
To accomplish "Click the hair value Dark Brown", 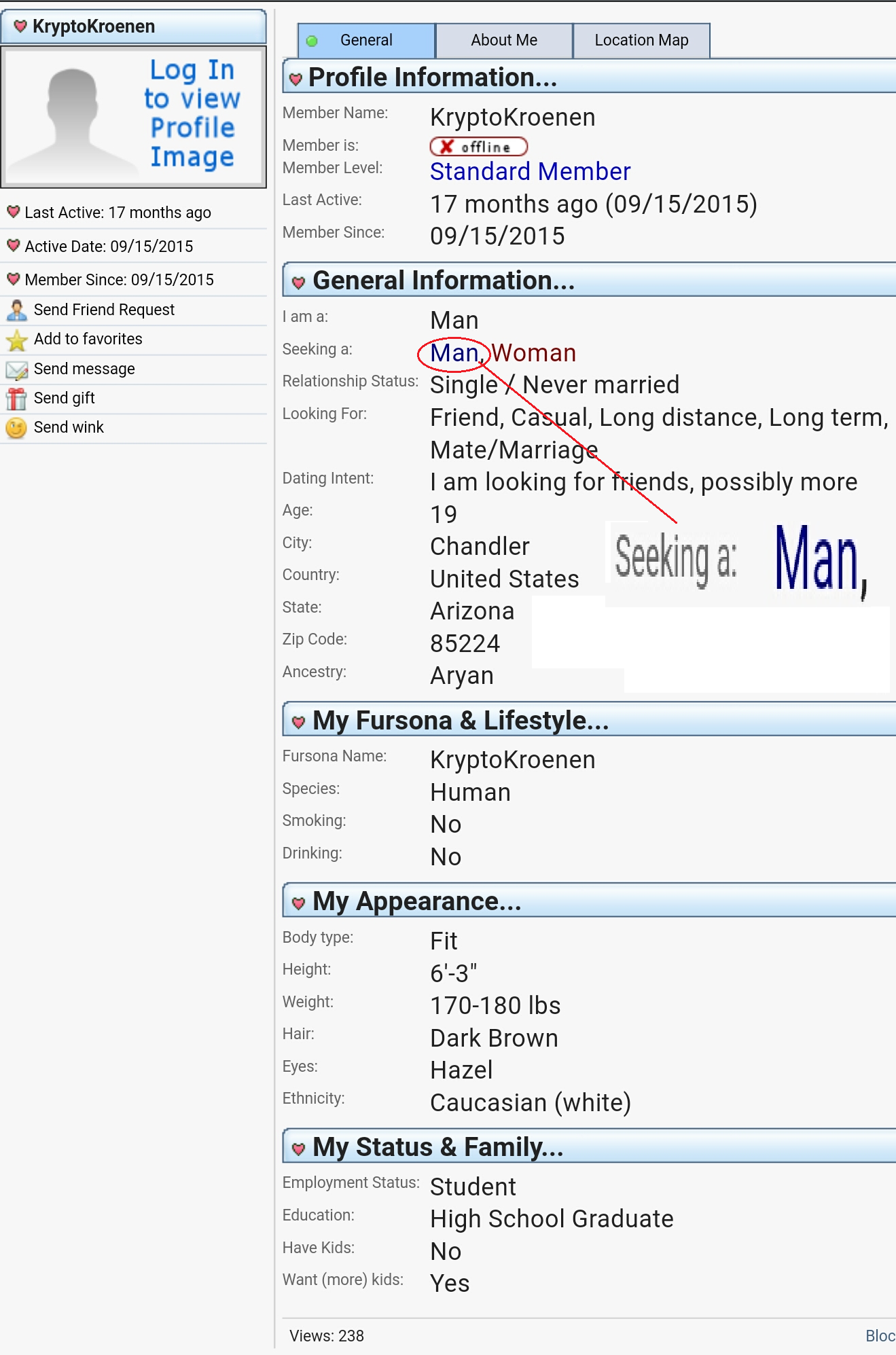I will coord(495,1038).
